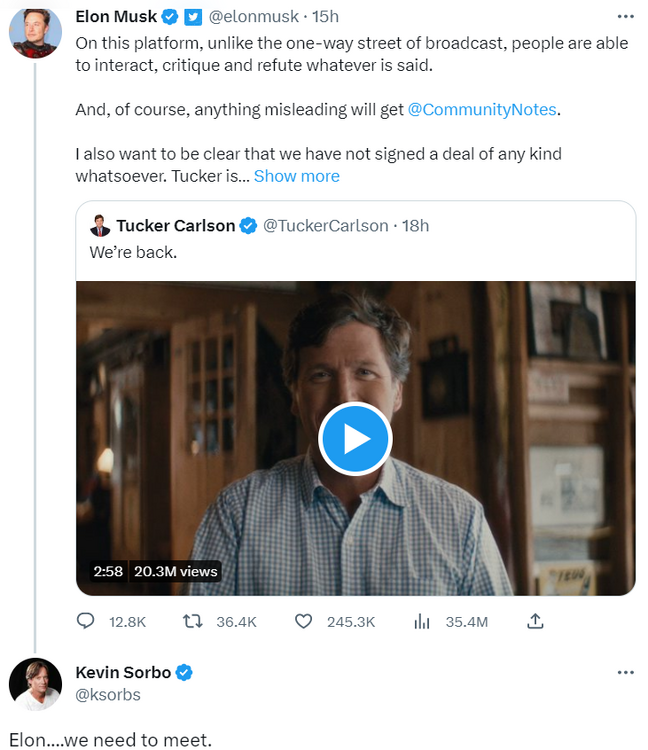Click the Tucker Carlson display name
This screenshot has height=750, width=648.
[x=175, y=225]
